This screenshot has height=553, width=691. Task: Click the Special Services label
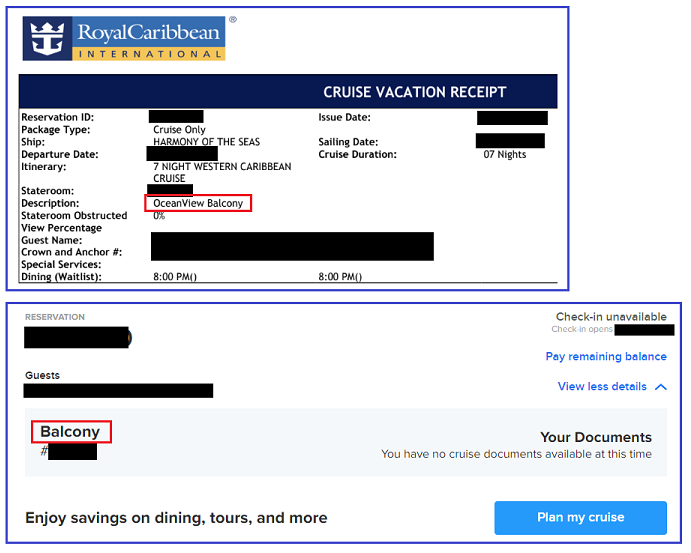coord(61,264)
